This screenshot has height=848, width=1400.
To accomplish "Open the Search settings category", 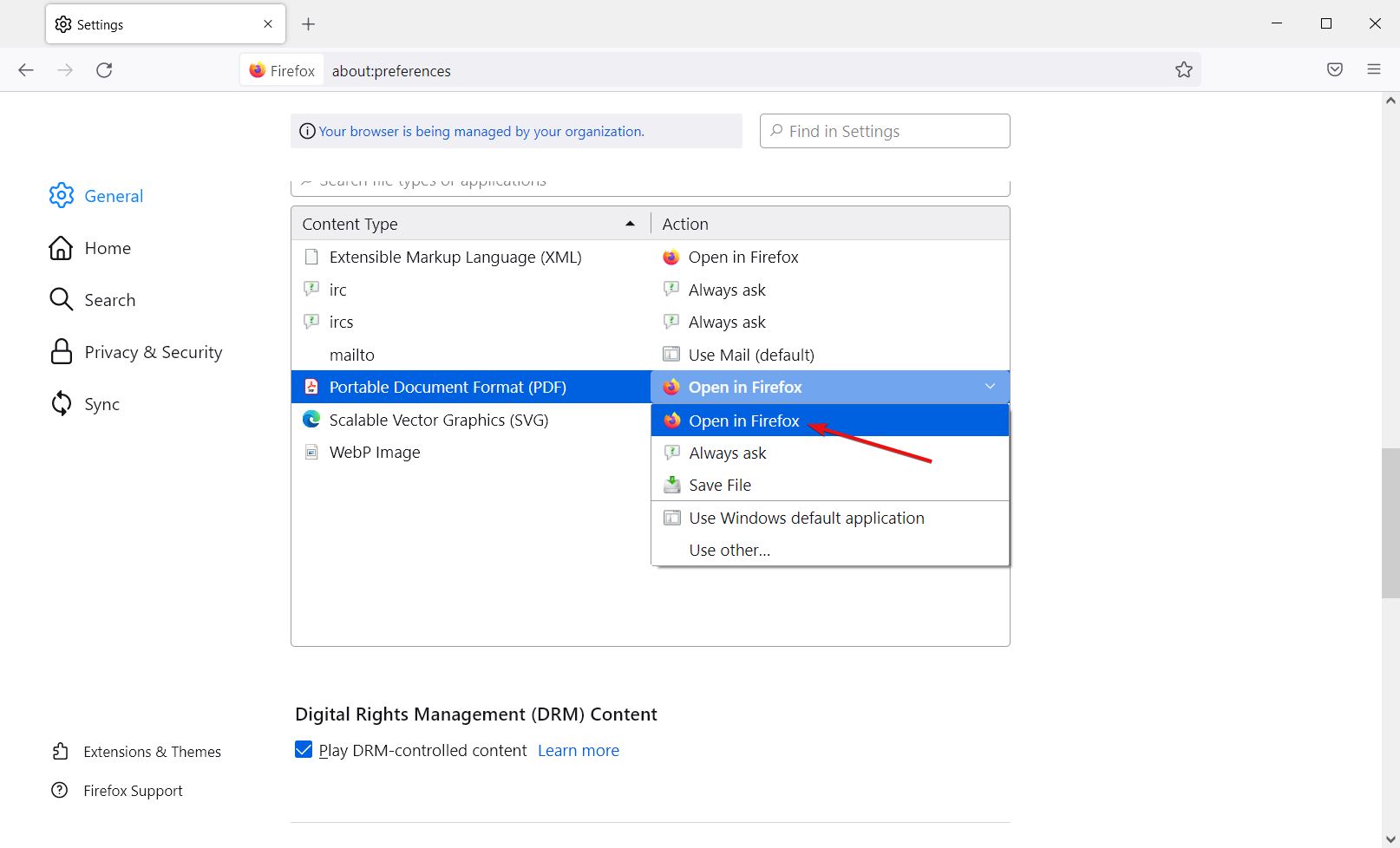I will click(x=93, y=300).
